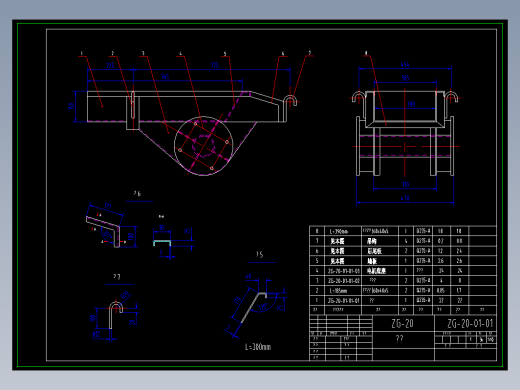
Task: Select the 365 dimension in the side view
Action: point(165,77)
